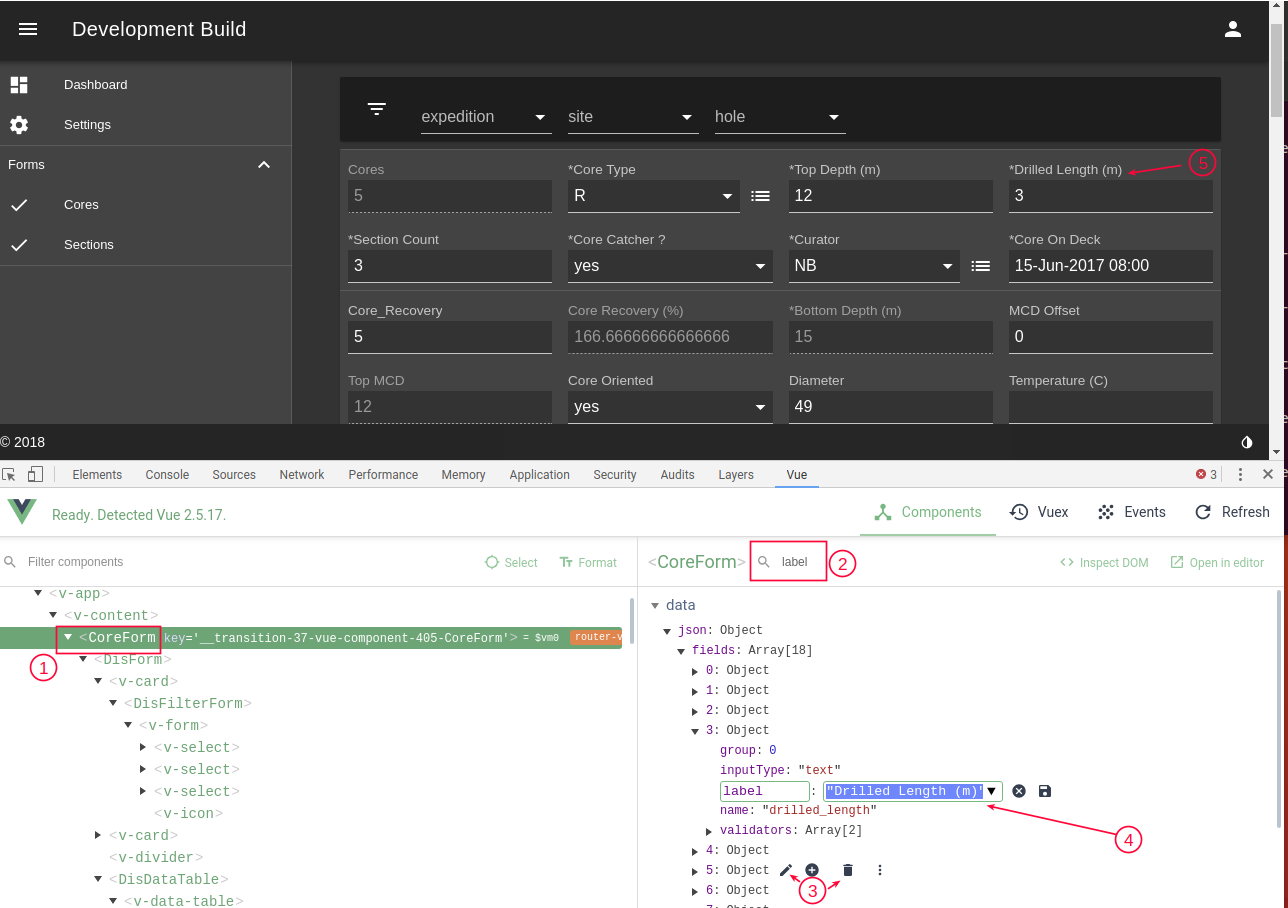Cancel editing the label field
The image size is (1288, 908).
[x=1019, y=791]
